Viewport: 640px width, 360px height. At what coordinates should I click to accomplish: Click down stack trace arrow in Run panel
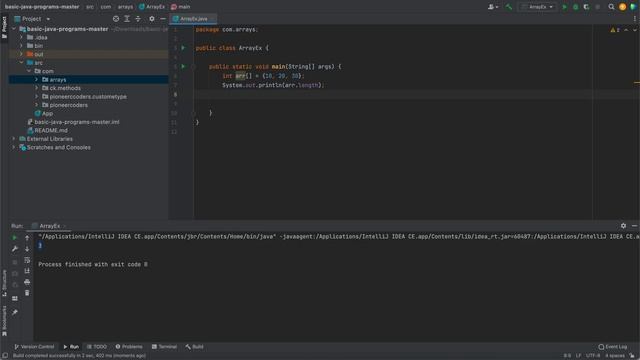[x=27, y=249]
